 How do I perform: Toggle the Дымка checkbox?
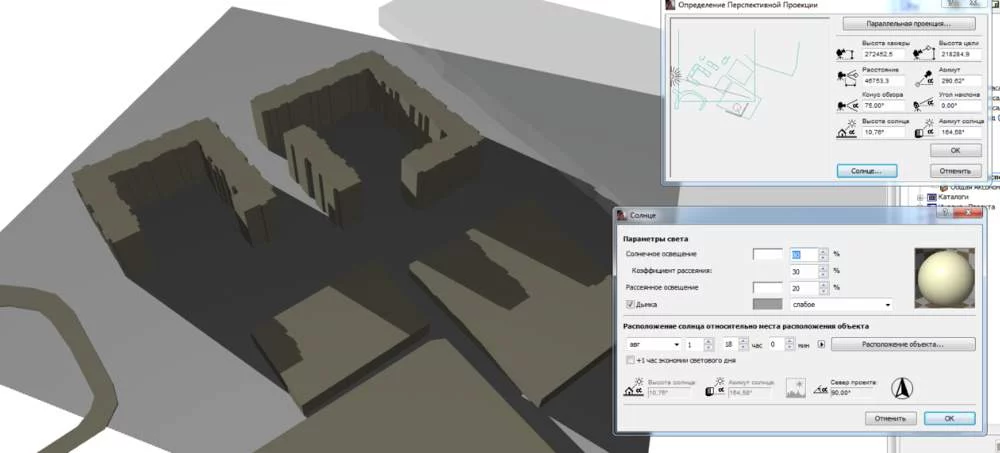[630, 304]
